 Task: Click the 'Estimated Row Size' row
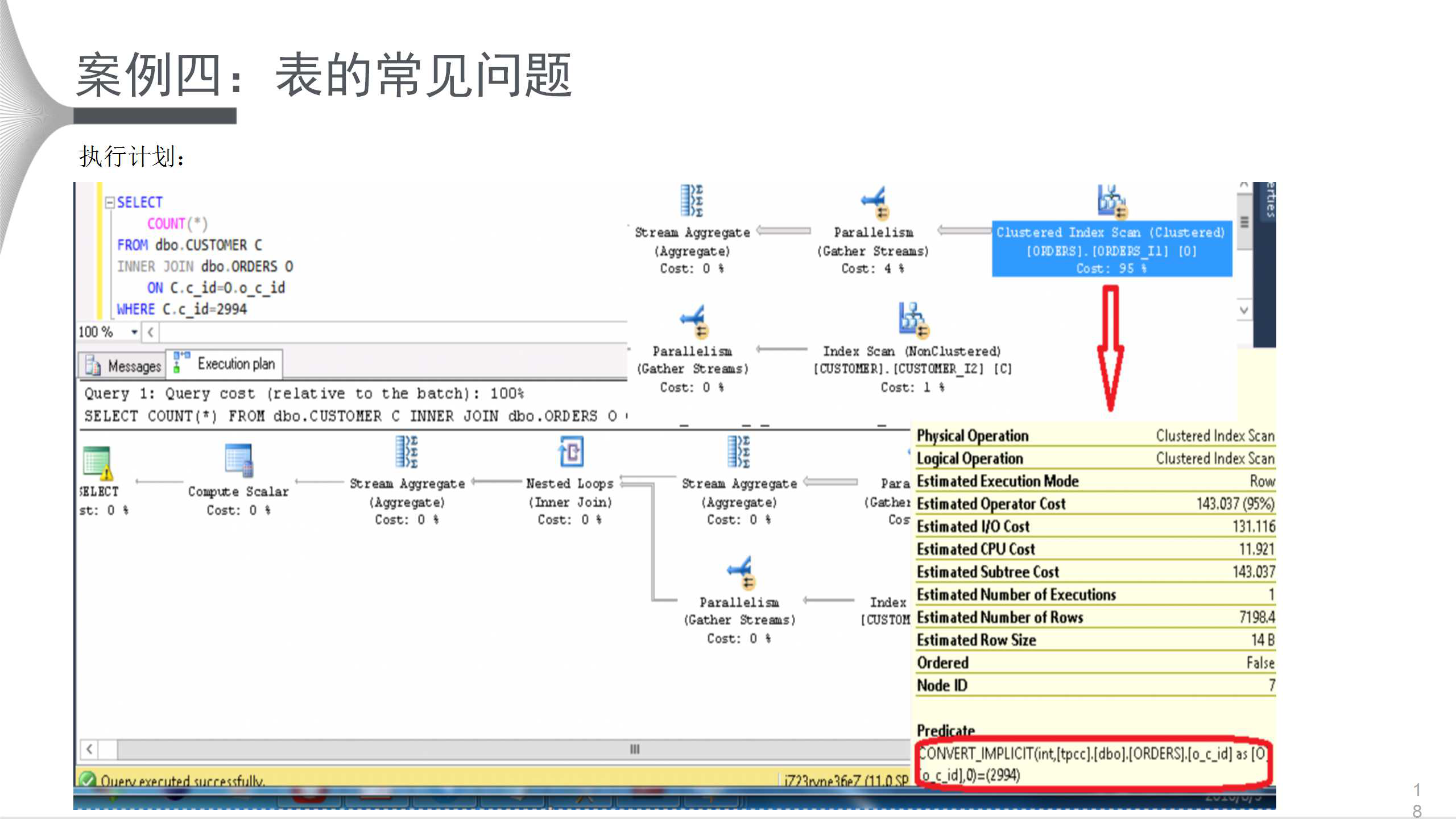pyautogui.click(x=1095, y=640)
